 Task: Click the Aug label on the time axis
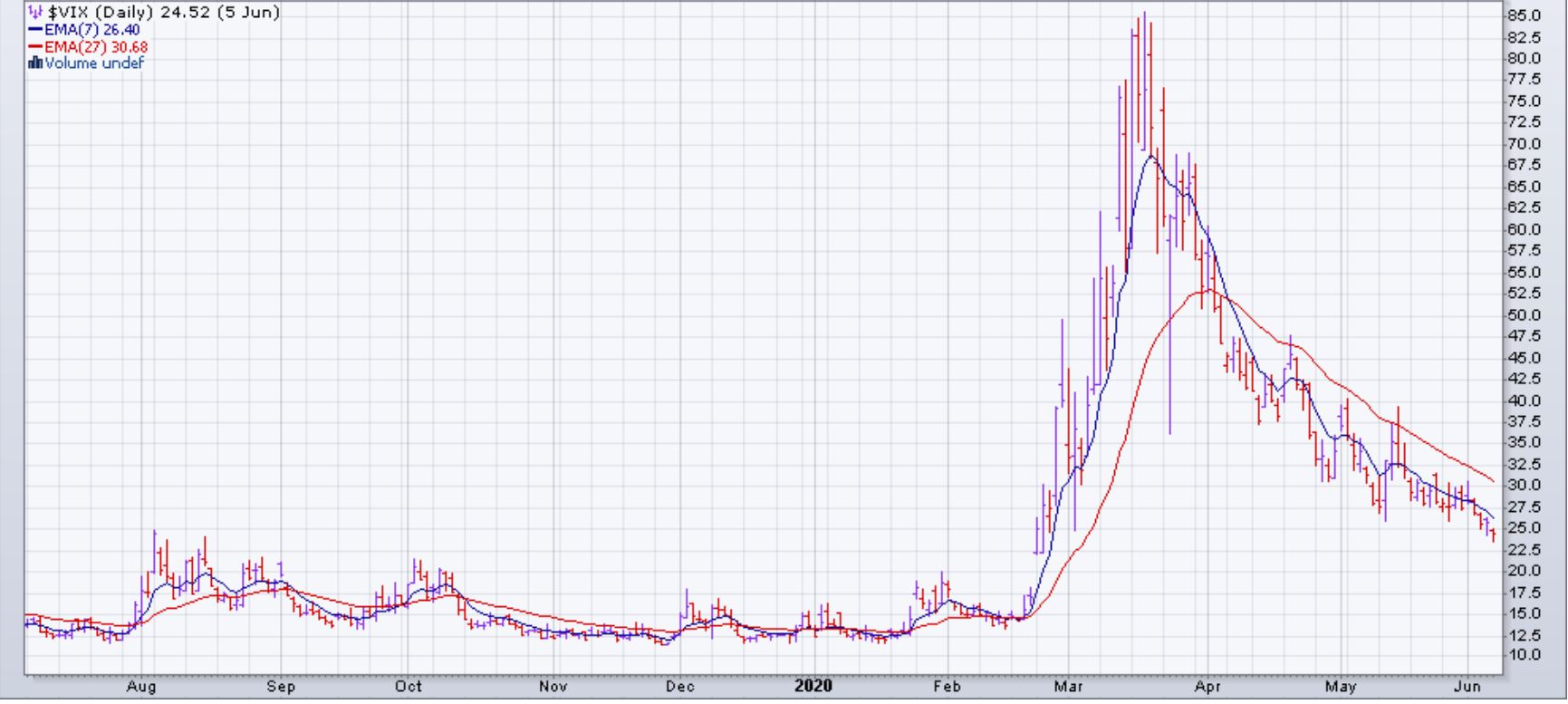(x=141, y=687)
